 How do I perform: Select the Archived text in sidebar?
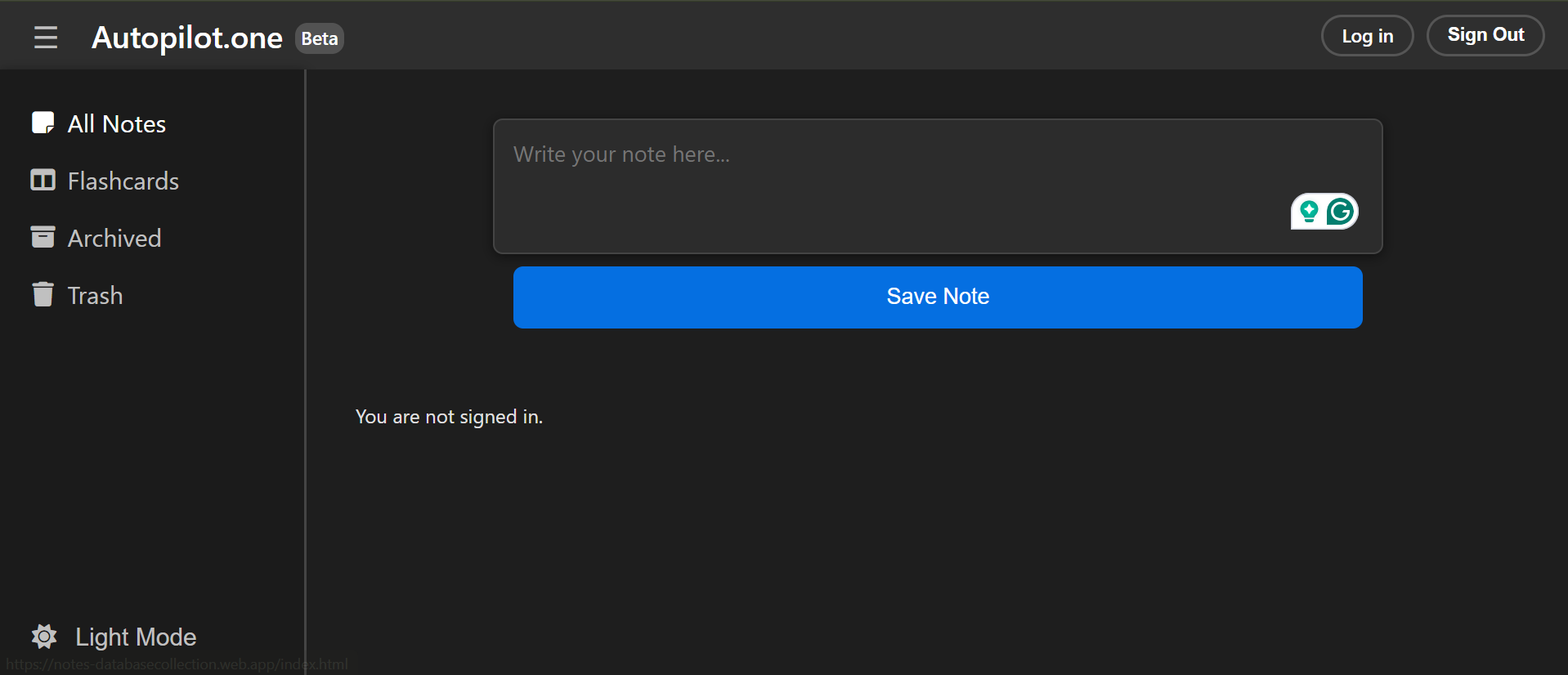pos(114,239)
